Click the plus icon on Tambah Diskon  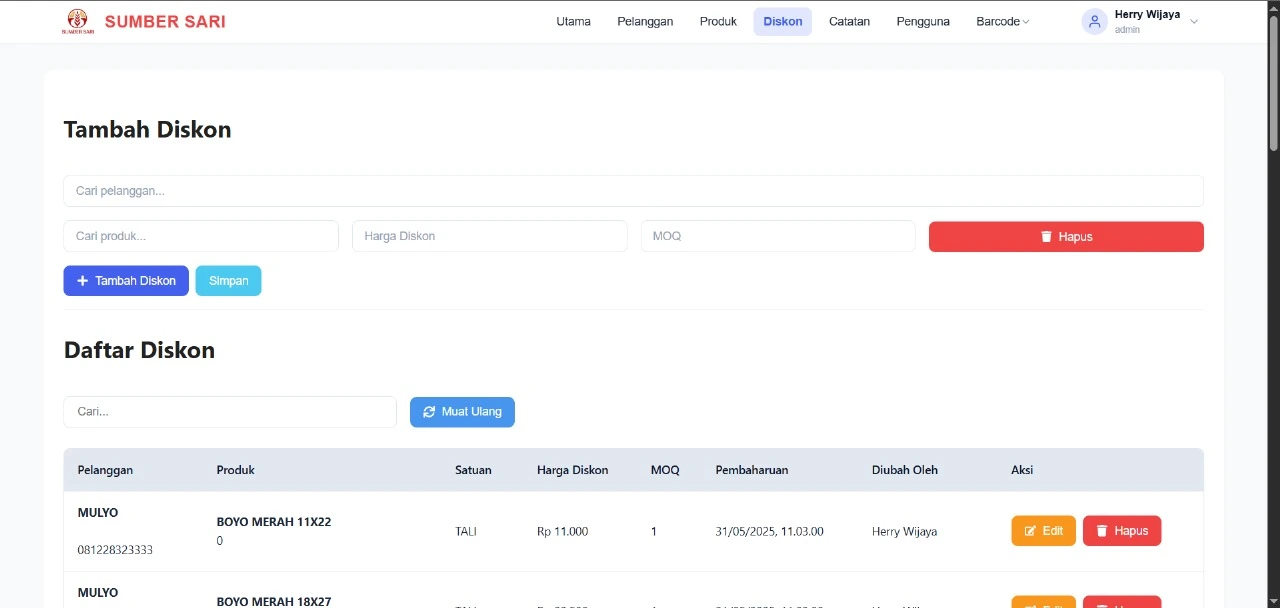[83, 281]
